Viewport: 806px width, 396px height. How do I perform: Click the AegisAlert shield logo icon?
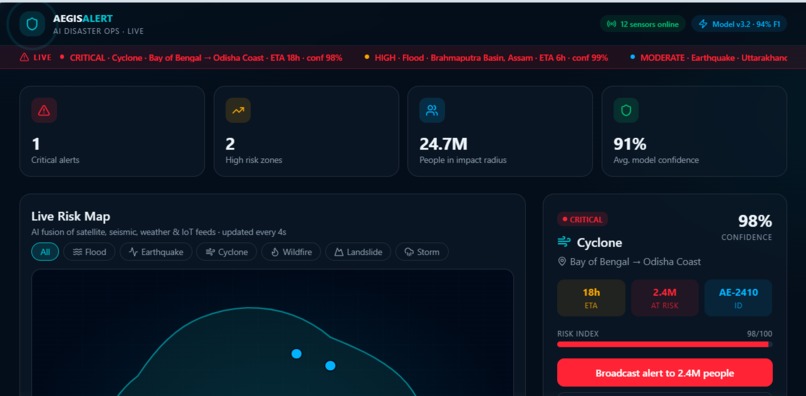point(32,24)
